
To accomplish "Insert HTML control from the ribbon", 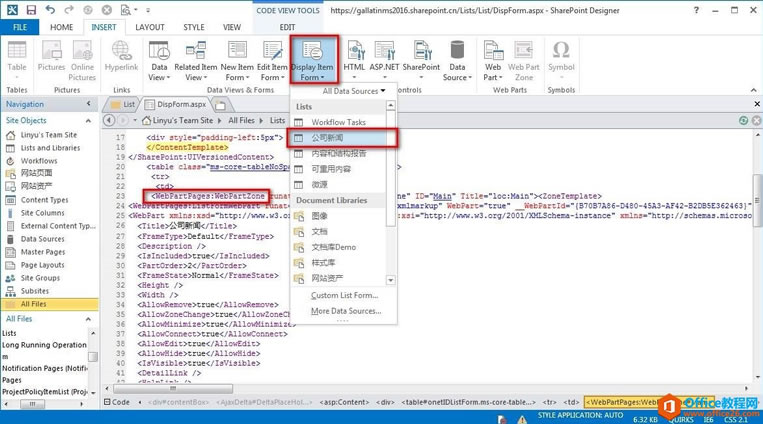I will [x=355, y=58].
